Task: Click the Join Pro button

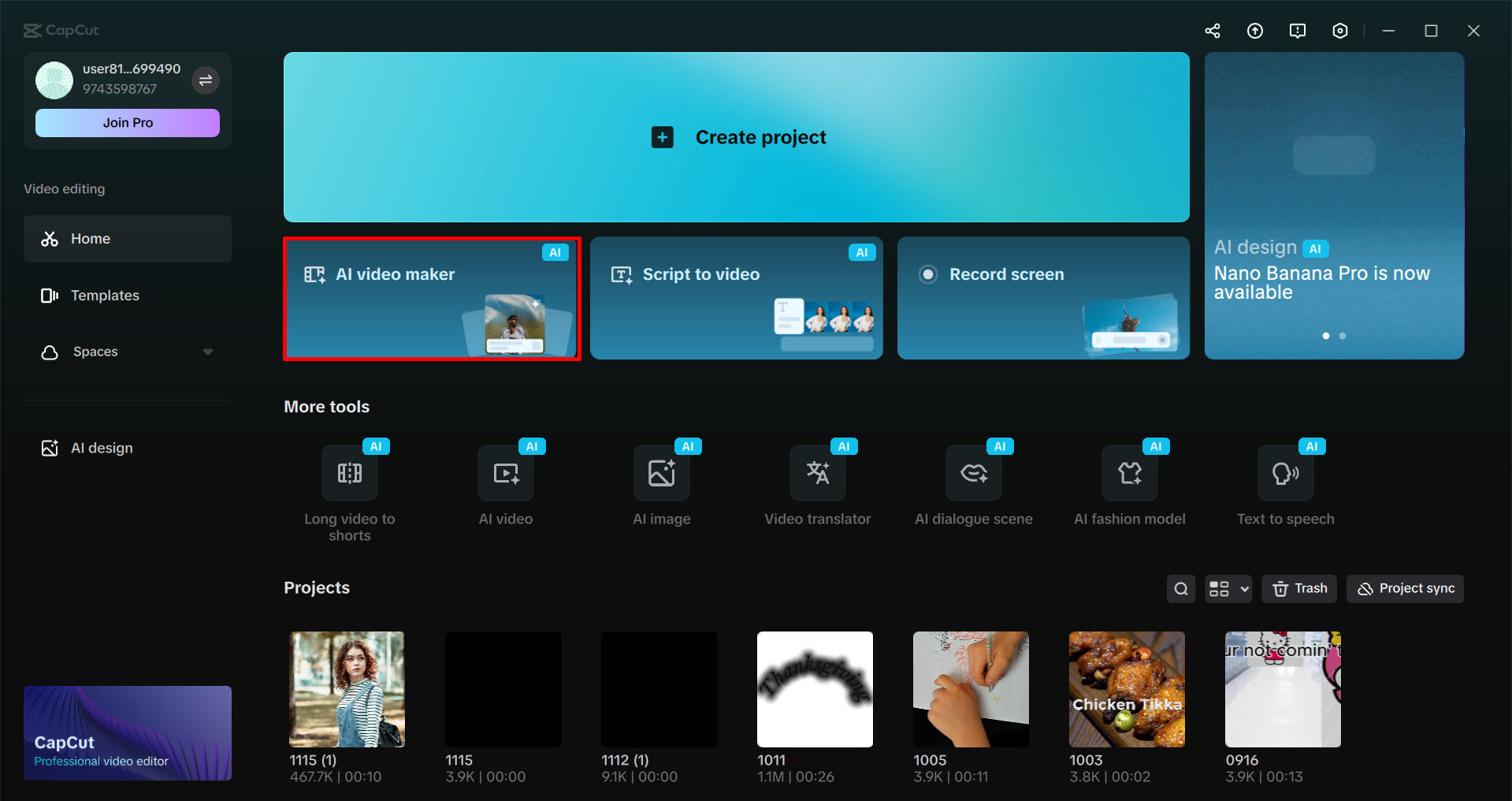Action: [128, 123]
